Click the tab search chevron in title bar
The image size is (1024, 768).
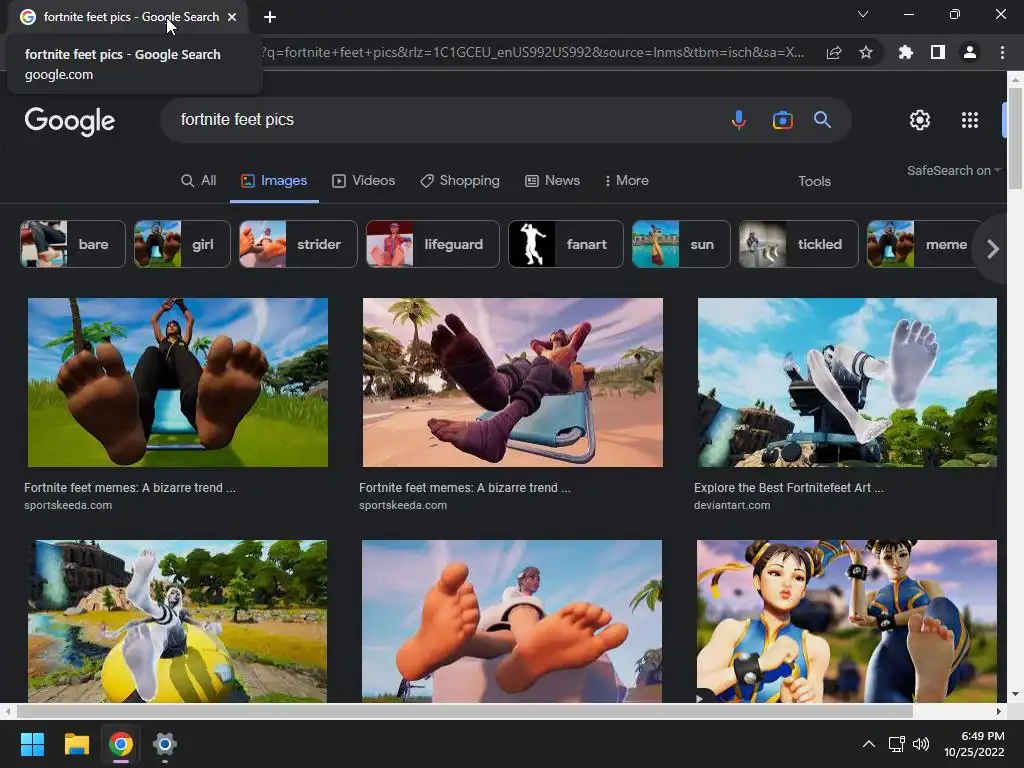click(x=863, y=14)
